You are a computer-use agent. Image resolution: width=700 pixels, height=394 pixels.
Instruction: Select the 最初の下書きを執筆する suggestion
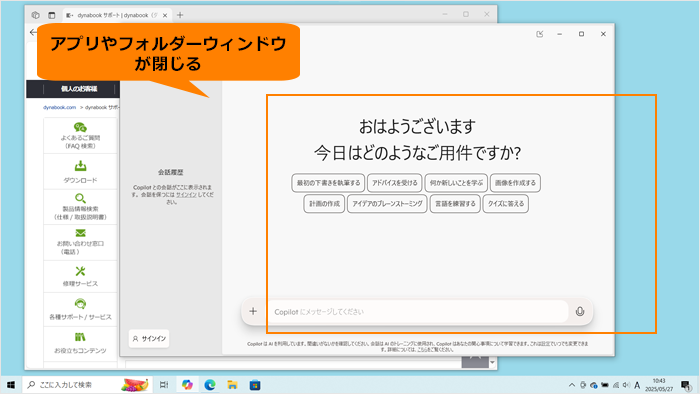pos(328,183)
